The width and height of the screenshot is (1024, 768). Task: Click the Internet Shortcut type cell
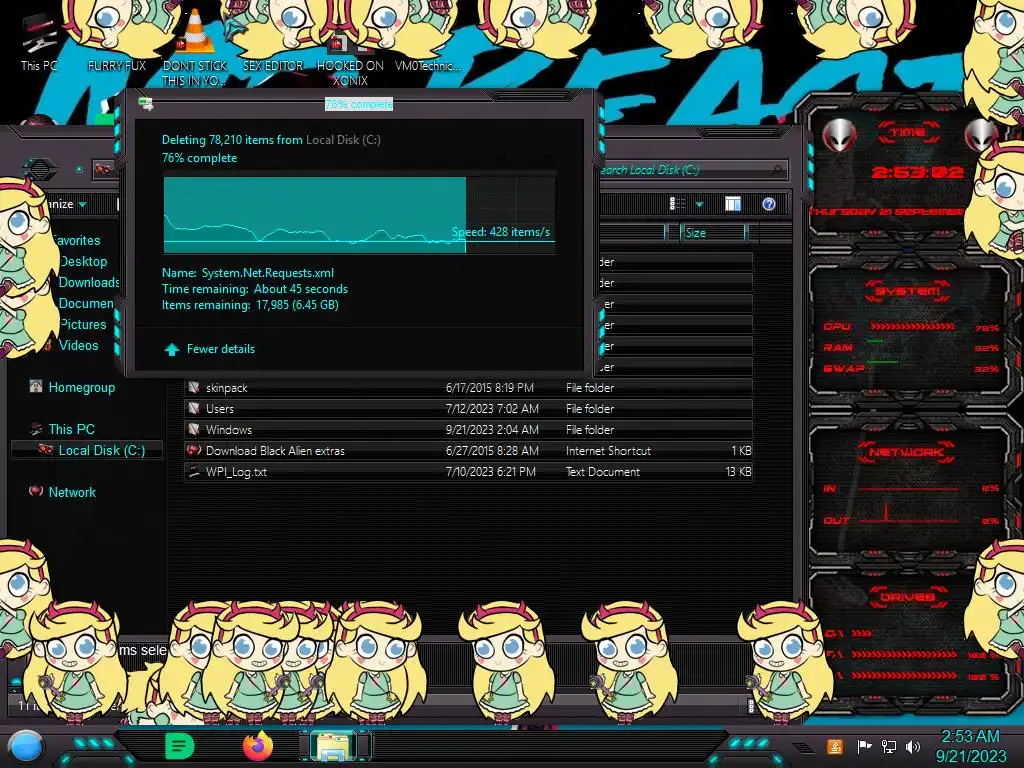click(608, 451)
